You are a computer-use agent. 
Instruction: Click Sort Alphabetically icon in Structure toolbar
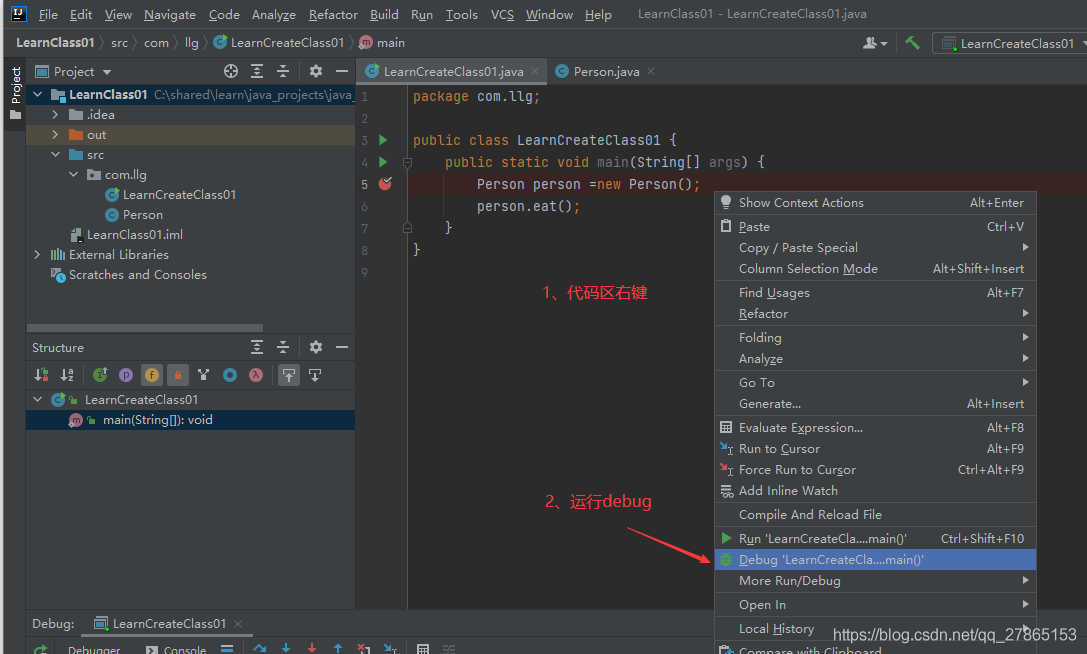(67, 375)
